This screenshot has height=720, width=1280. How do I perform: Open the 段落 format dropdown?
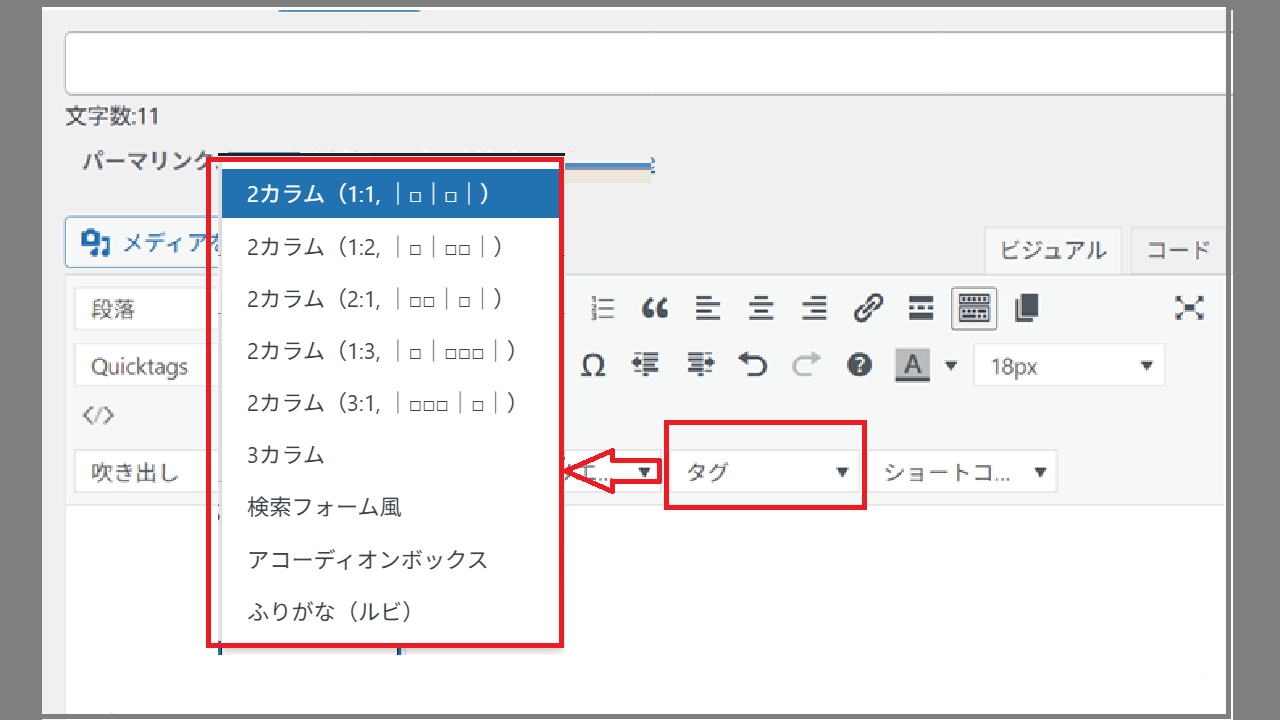pyautogui.click(x=147, y=309)
